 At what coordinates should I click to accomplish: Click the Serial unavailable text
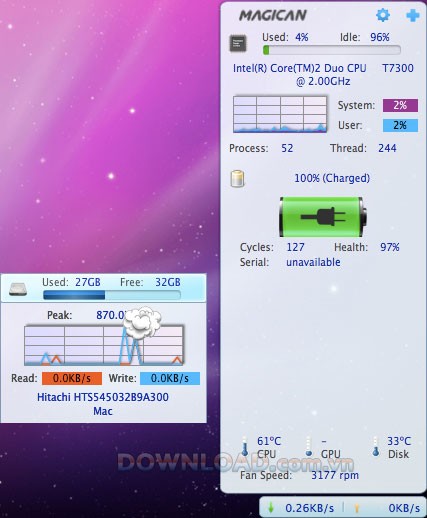(313, 262)
